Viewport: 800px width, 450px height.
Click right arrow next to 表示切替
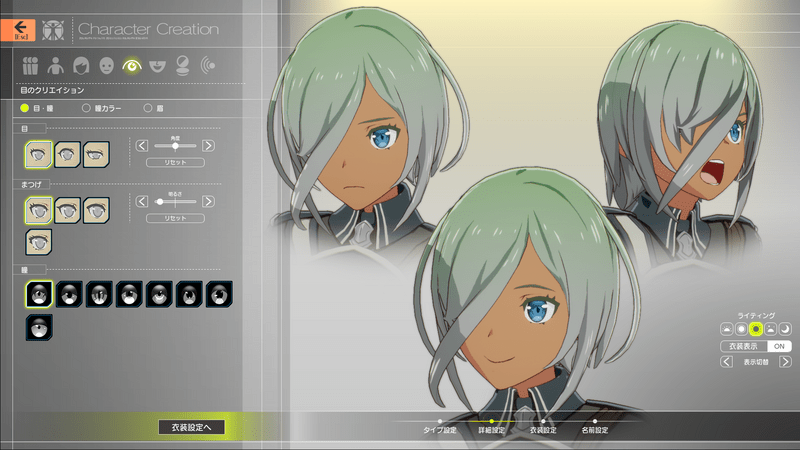click(x=784, y=362)
